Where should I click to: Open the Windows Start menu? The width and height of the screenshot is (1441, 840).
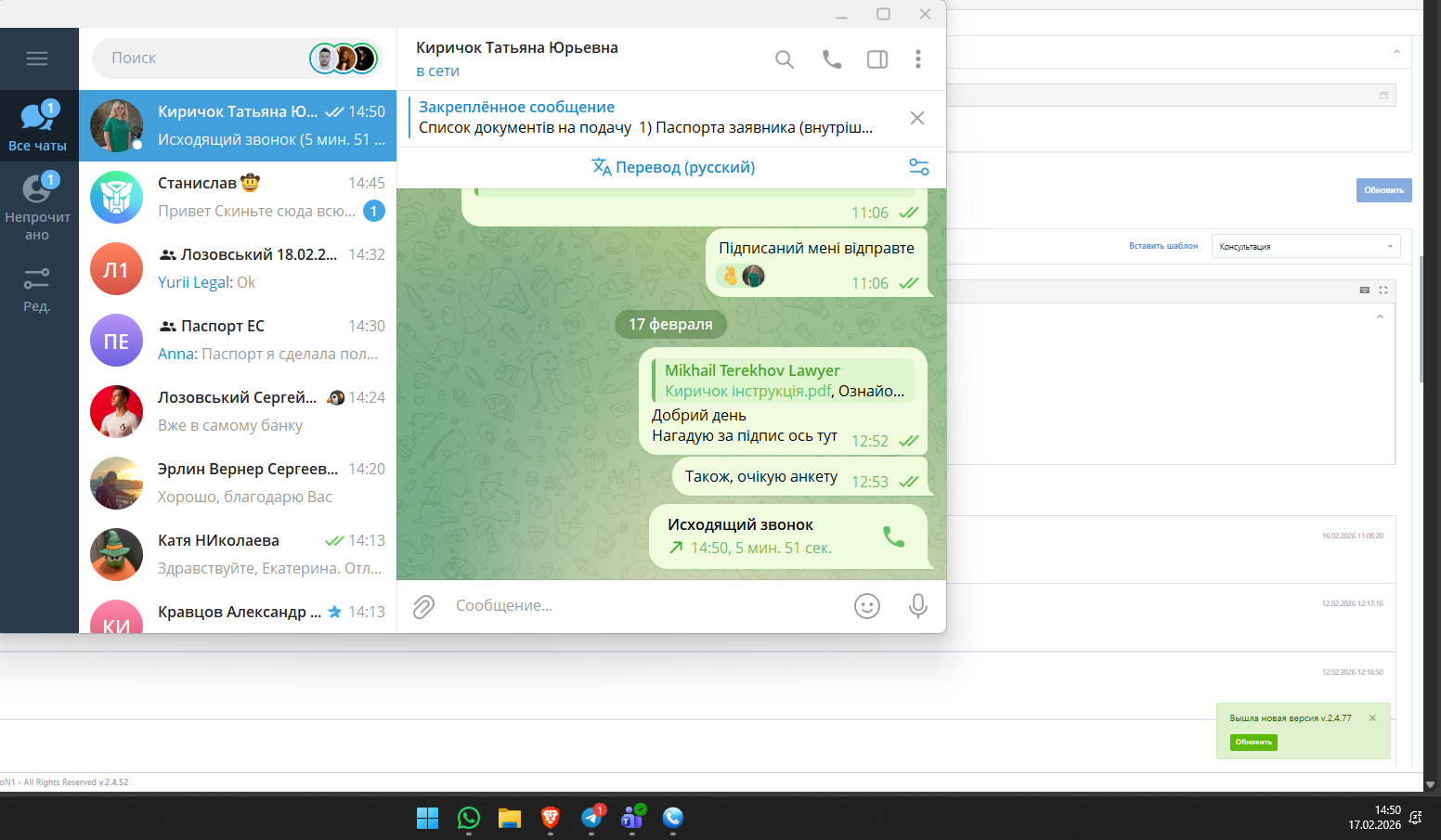click(x=428, y=818)
